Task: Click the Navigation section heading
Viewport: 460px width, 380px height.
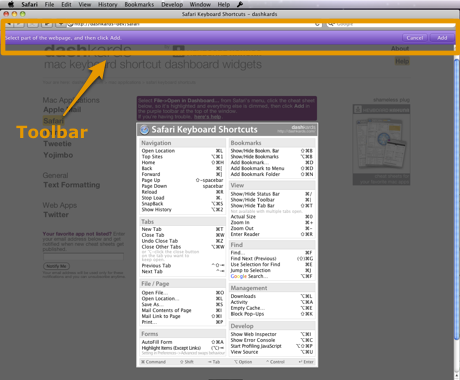Action: click(x=156, y=143)
